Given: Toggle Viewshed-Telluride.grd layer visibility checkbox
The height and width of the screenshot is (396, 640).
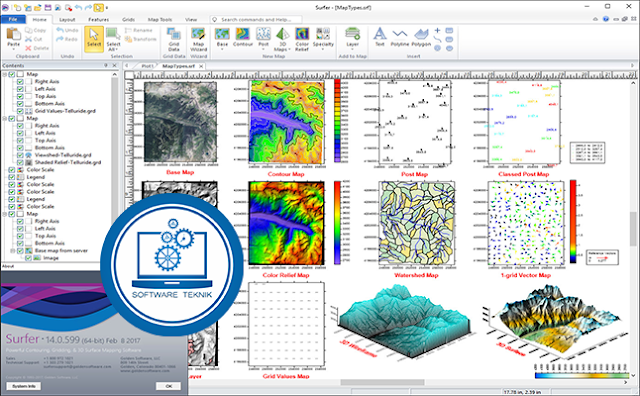Looking at the screenshot, I should point(20,155).
